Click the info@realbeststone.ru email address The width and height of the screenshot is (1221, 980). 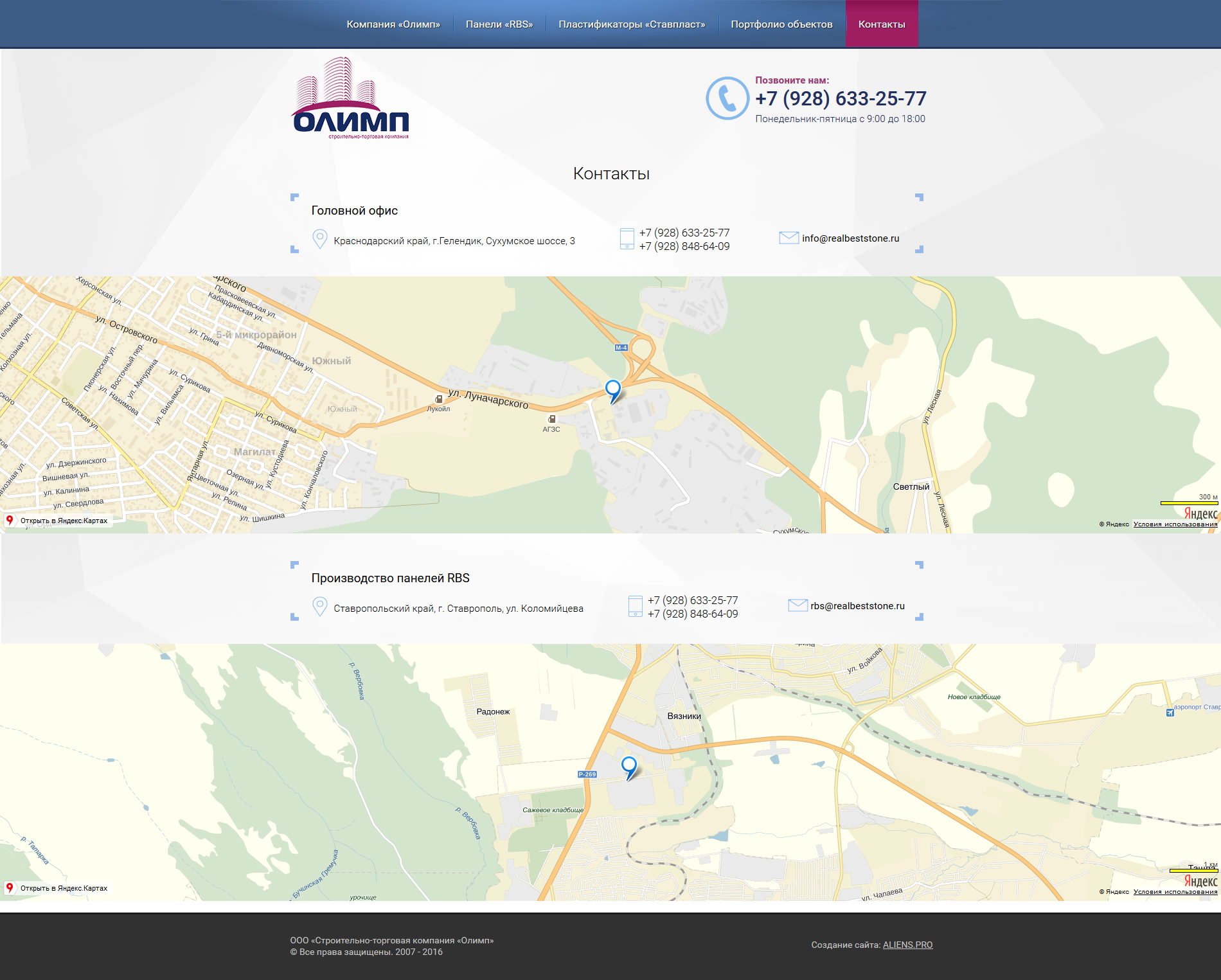point(851,238)
